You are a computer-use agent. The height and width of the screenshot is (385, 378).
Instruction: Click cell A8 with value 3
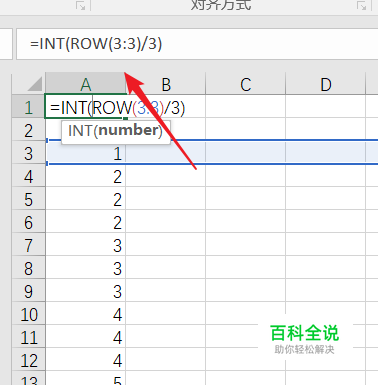(85, 268)
